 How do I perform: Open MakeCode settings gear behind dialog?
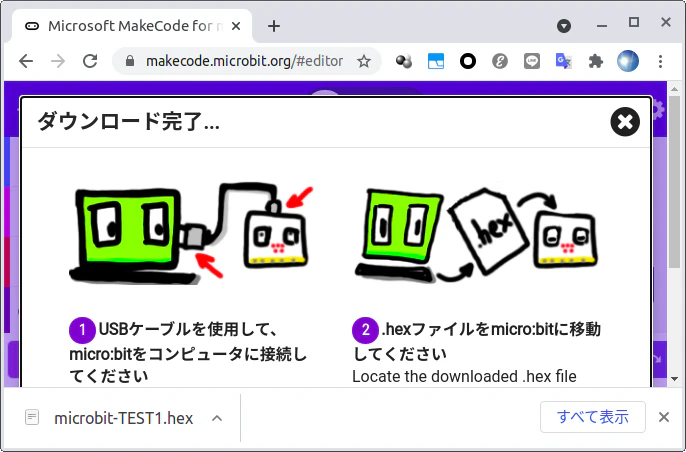click(x=658, y=109)
